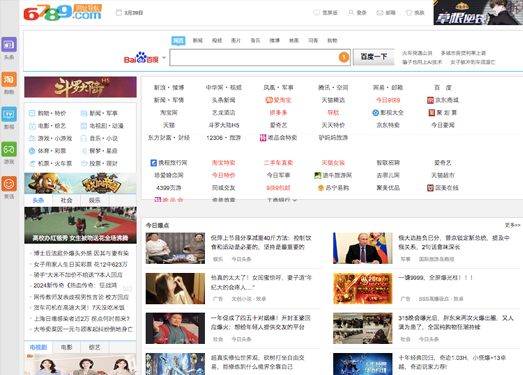523x375 pixels.
Task: Open the cartoon game banner above news tabs
Action: click(x=80, y=183)
